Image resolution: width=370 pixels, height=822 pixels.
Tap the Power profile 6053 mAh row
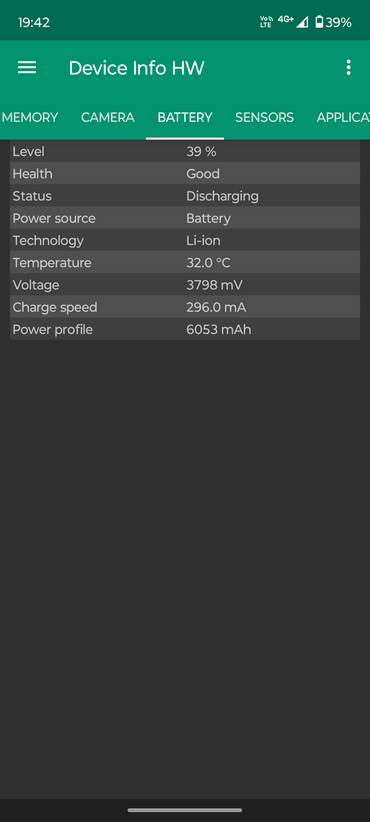tap(185, 329)
